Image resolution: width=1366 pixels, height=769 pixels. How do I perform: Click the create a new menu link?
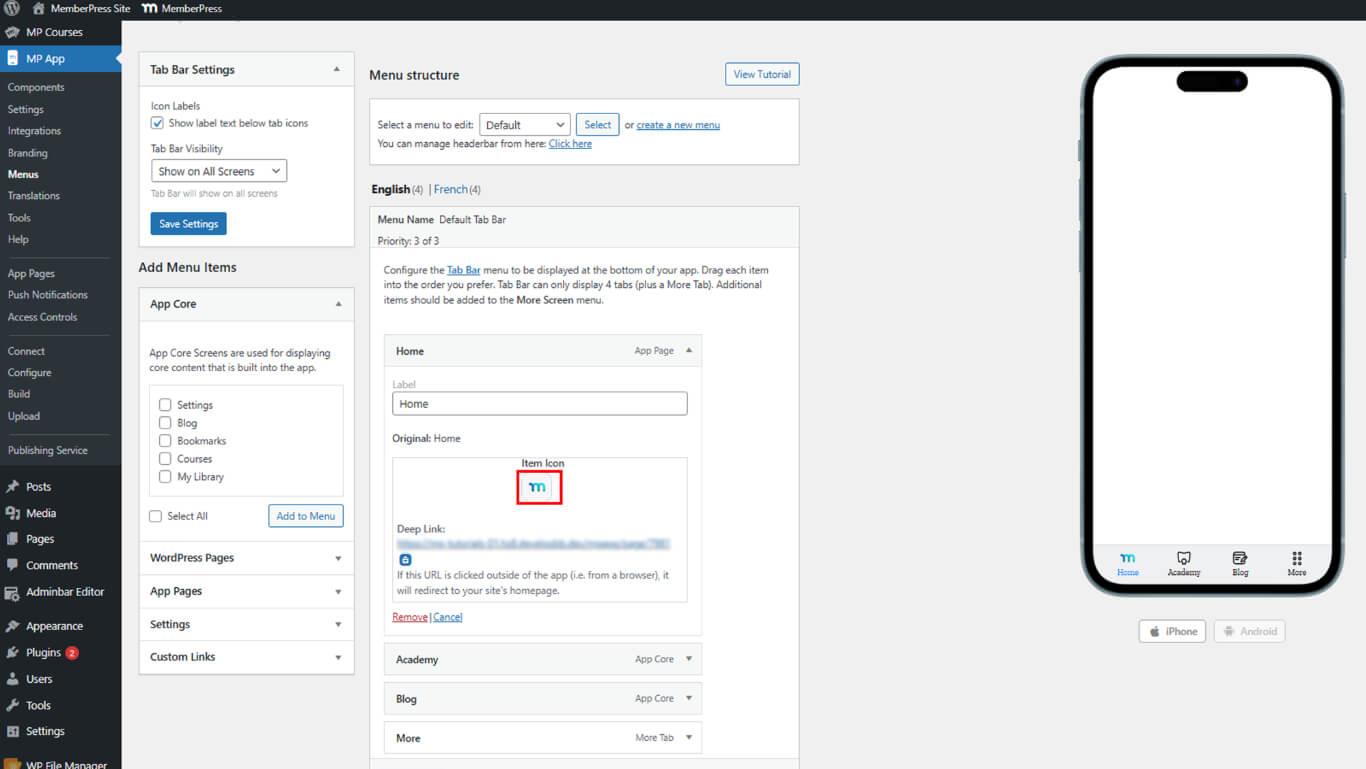[678, 125]
